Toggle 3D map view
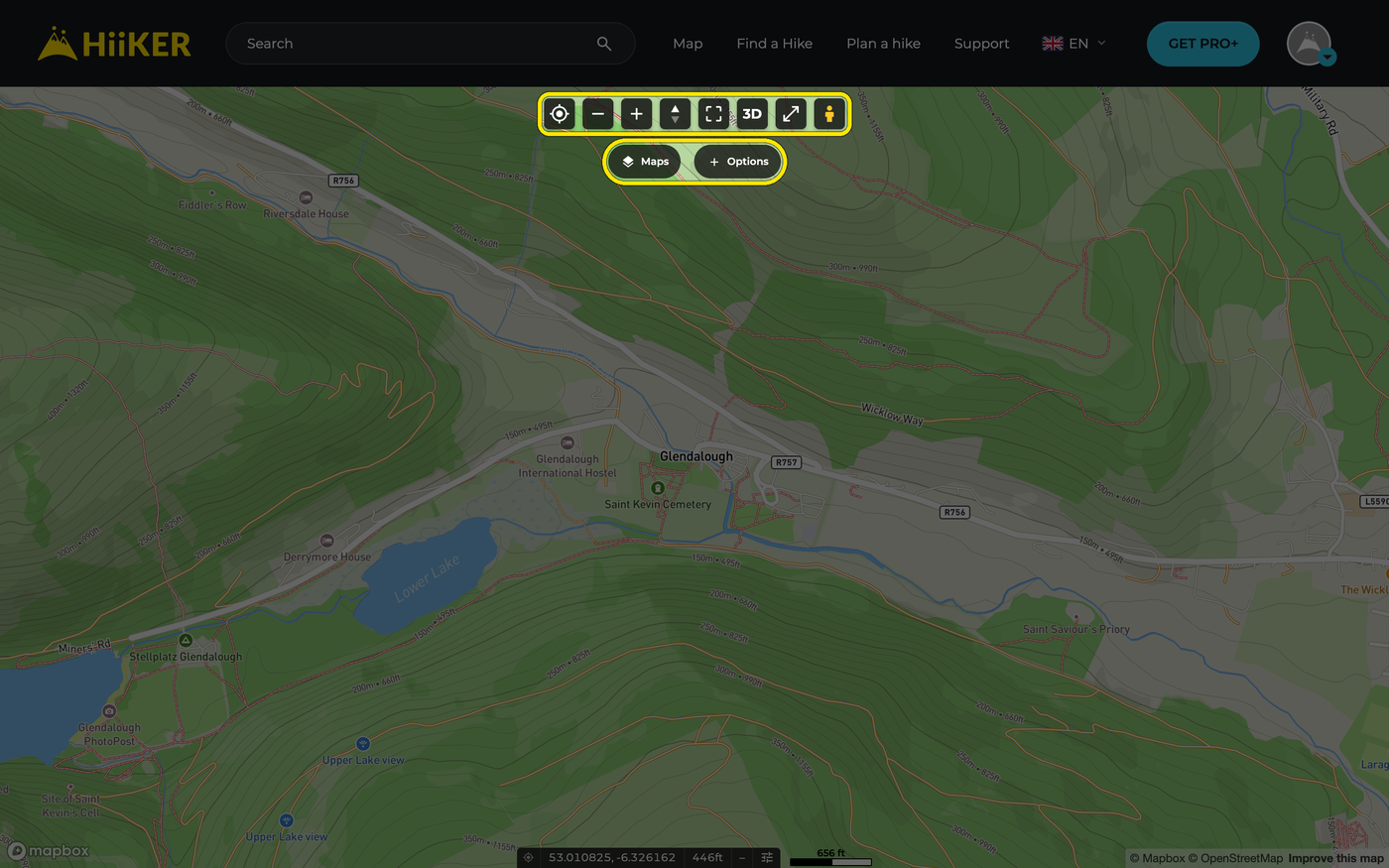This screenshot has width=1389, height=868. [752, 114]
